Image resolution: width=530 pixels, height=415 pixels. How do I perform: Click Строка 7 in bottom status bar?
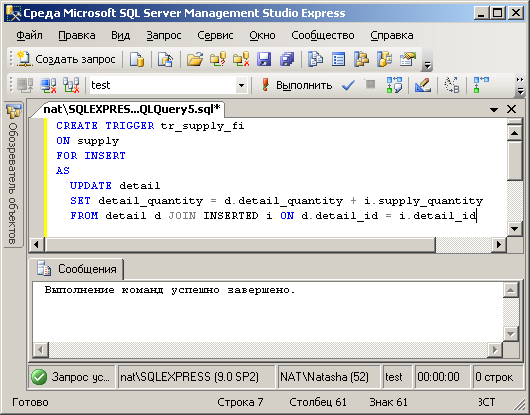coord(240,402)
